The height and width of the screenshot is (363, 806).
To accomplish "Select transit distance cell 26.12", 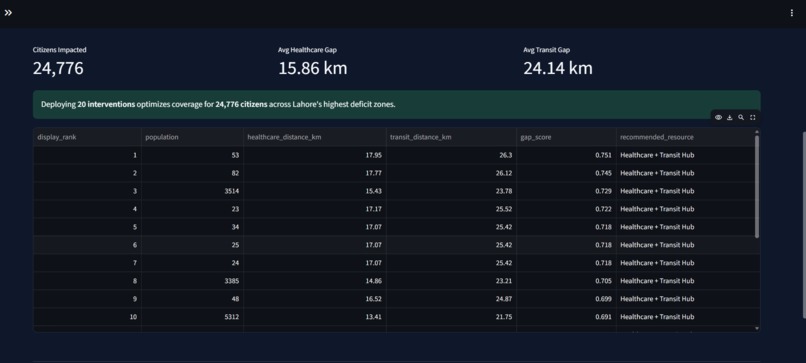I will pyautogui.click(x=451, y=173).
